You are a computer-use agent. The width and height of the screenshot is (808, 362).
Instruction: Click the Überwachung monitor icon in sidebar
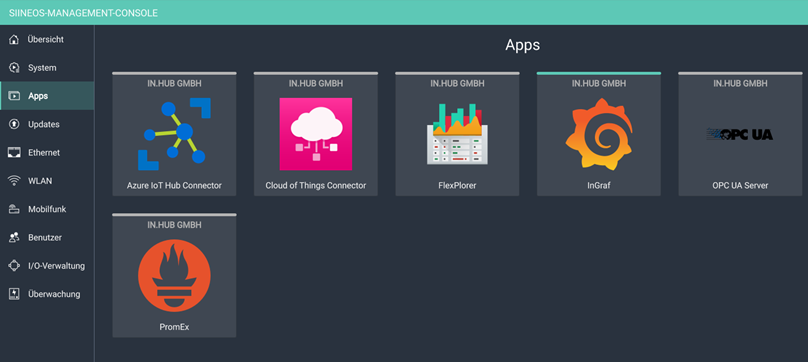click(14, 294)
